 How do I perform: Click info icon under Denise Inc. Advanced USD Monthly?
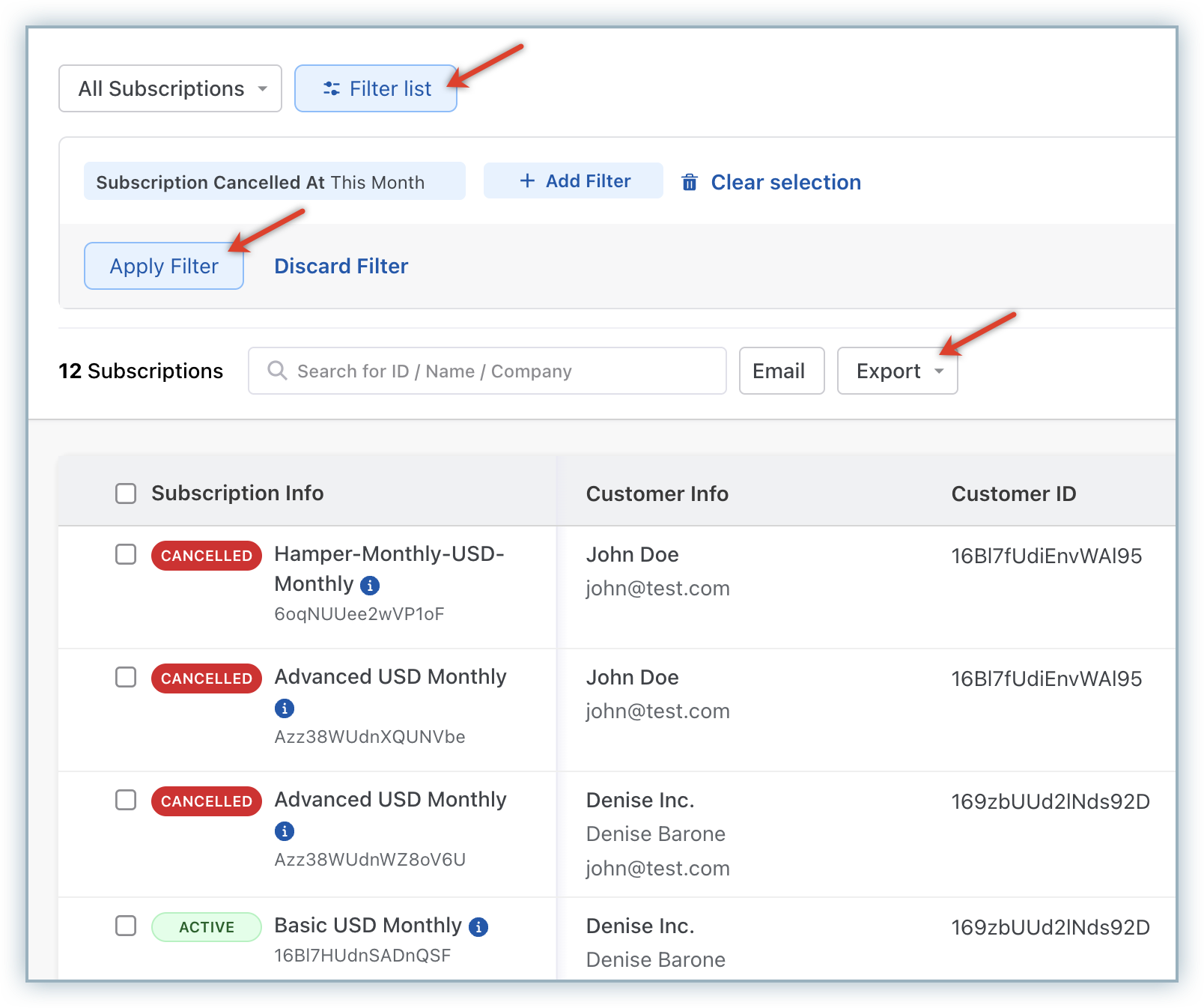285,831
